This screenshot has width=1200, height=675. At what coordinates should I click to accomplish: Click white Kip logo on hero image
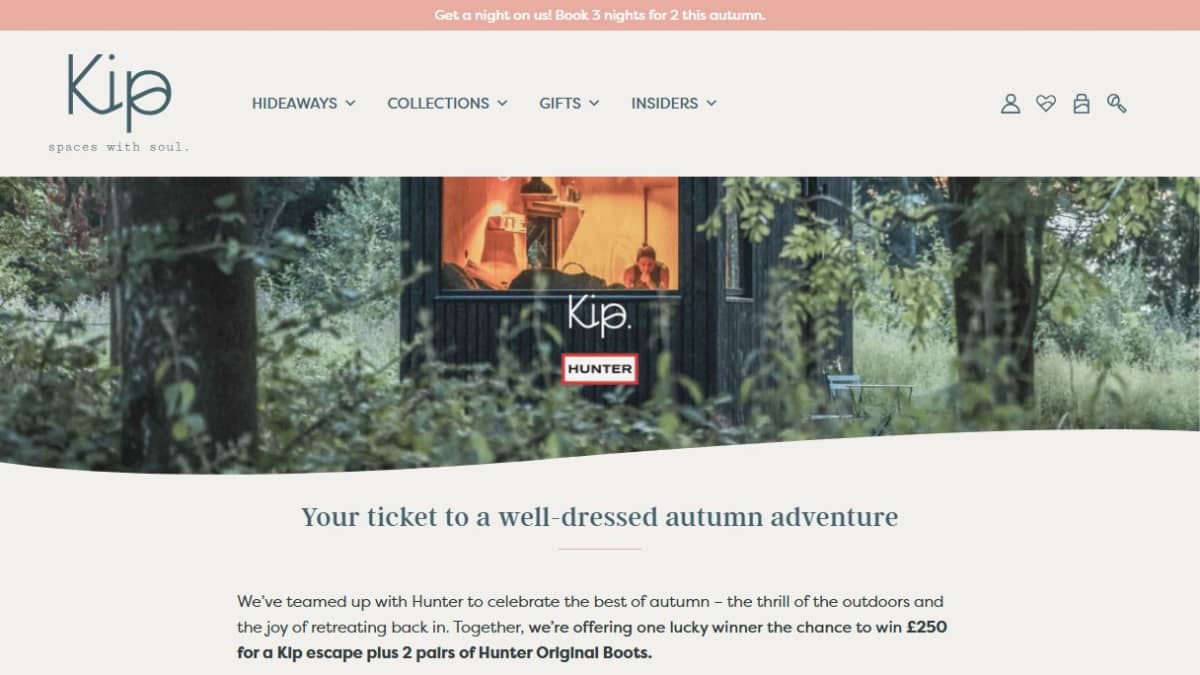[x=599, y=313]
